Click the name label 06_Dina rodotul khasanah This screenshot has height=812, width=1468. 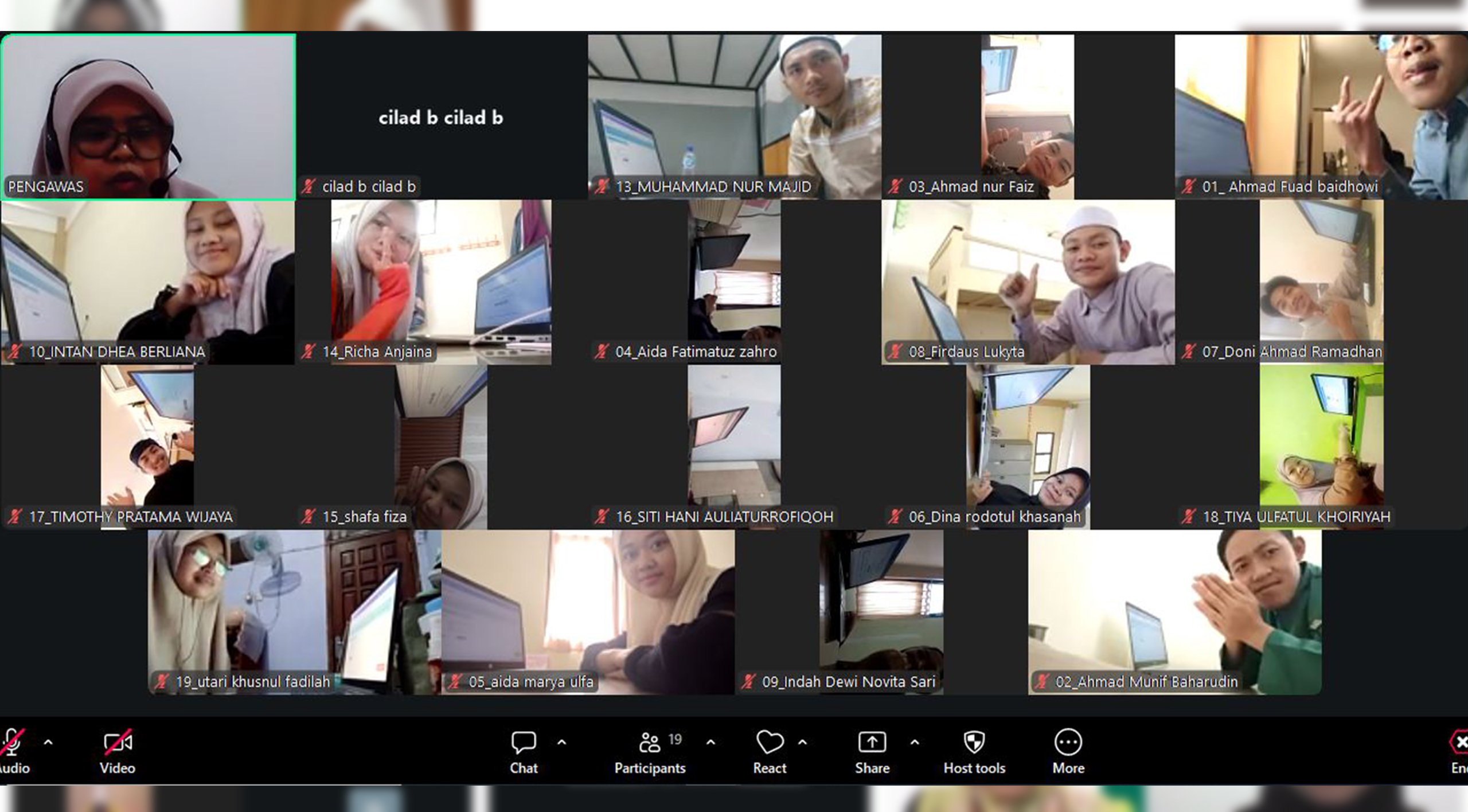point(995,517)
